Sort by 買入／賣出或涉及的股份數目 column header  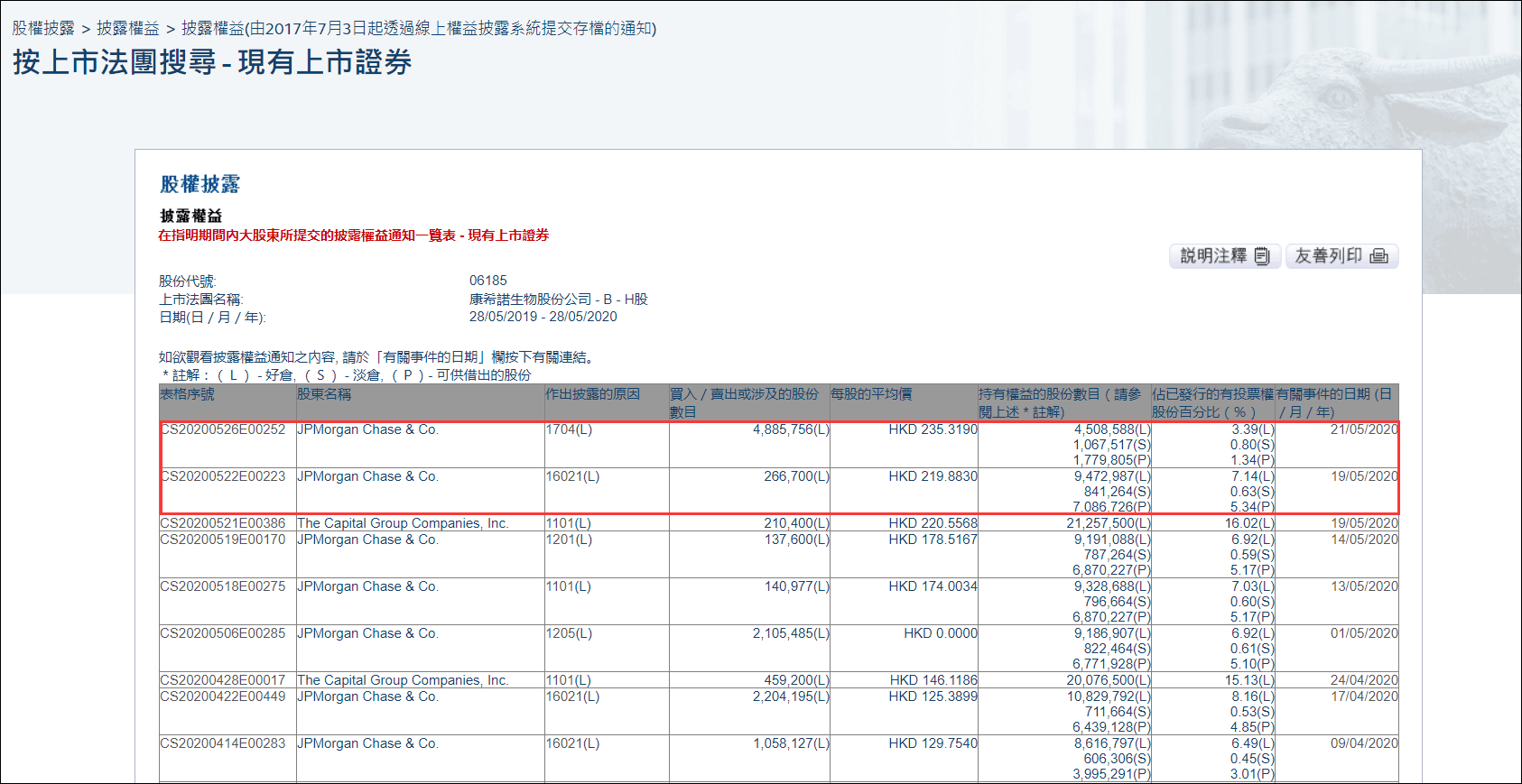[x=744, y=402]
